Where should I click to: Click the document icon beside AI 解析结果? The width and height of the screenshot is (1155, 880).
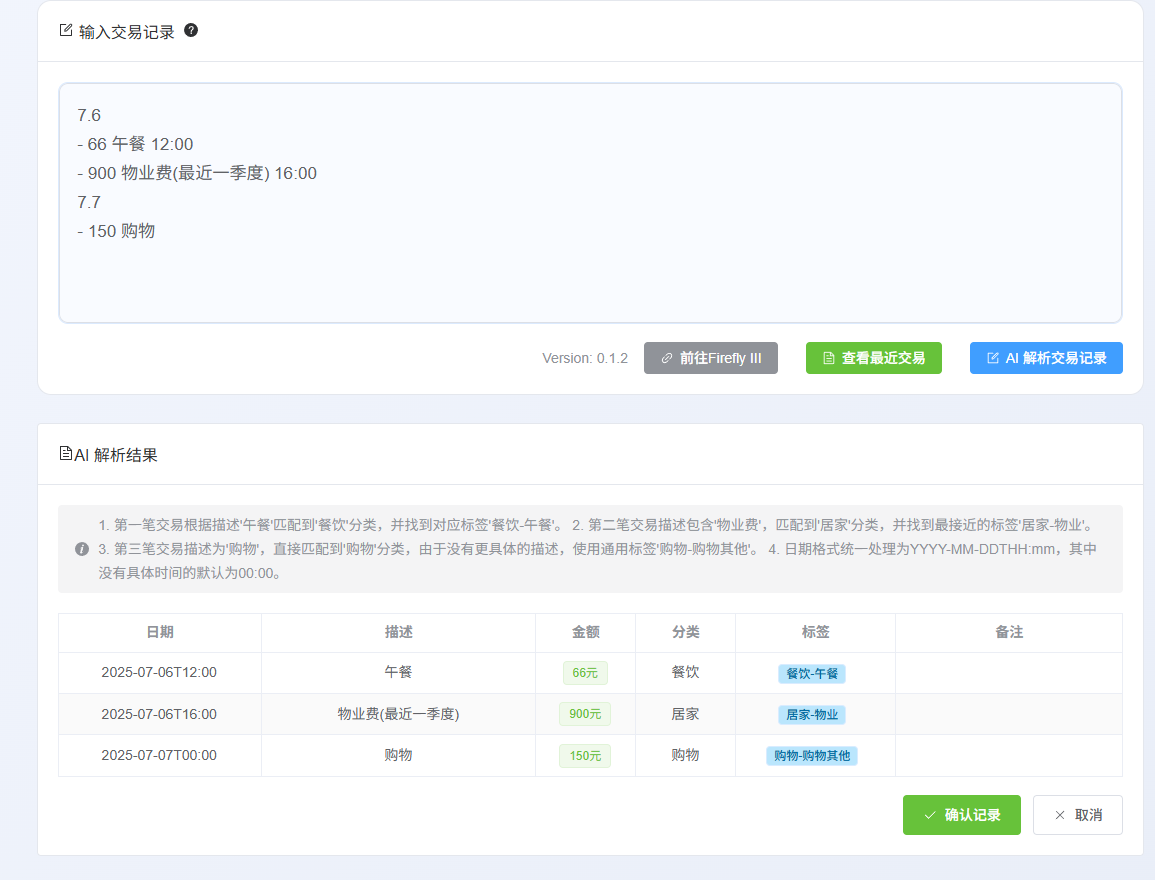click(66, 454)
